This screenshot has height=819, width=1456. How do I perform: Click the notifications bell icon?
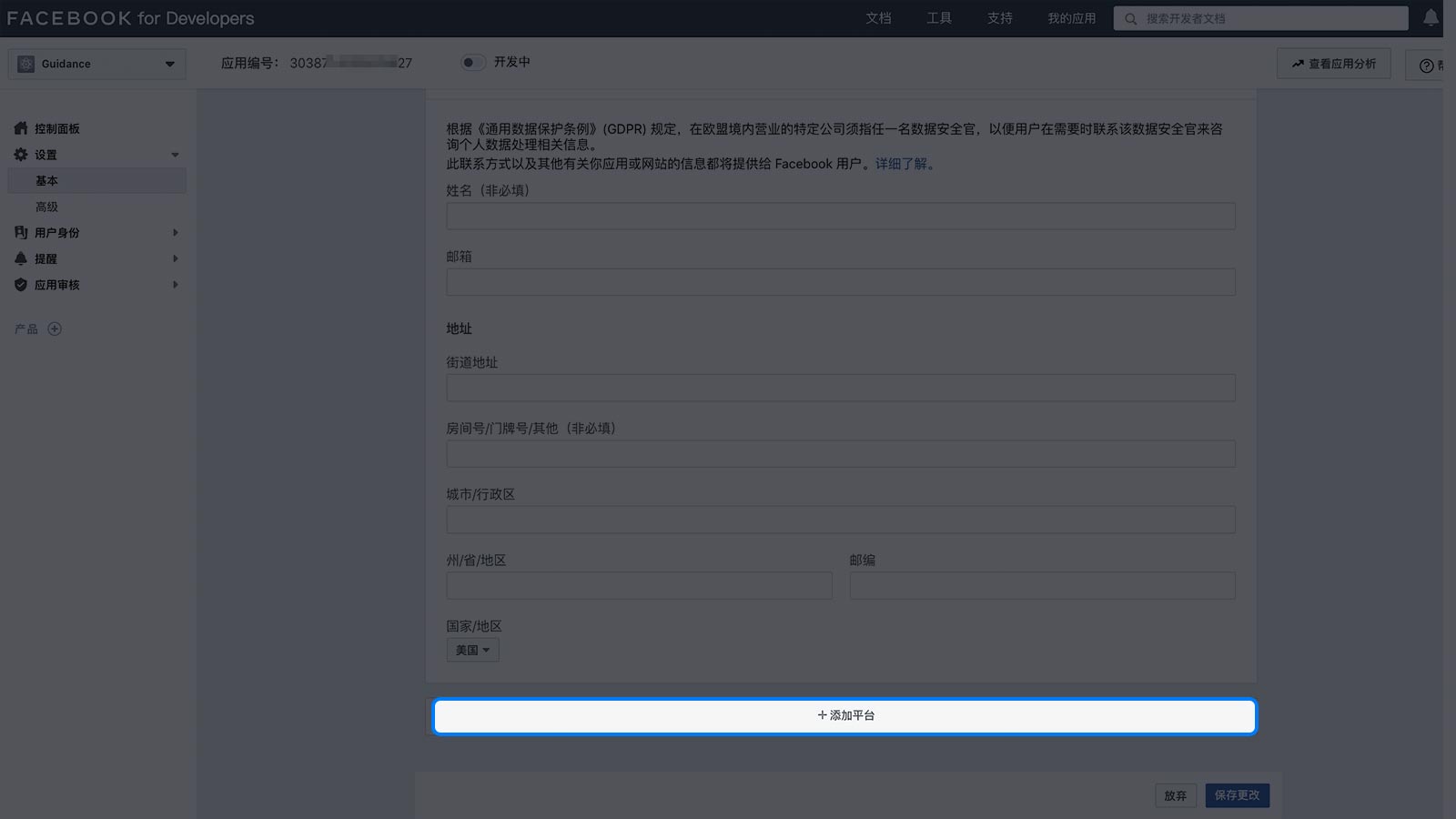point(1431,18)
